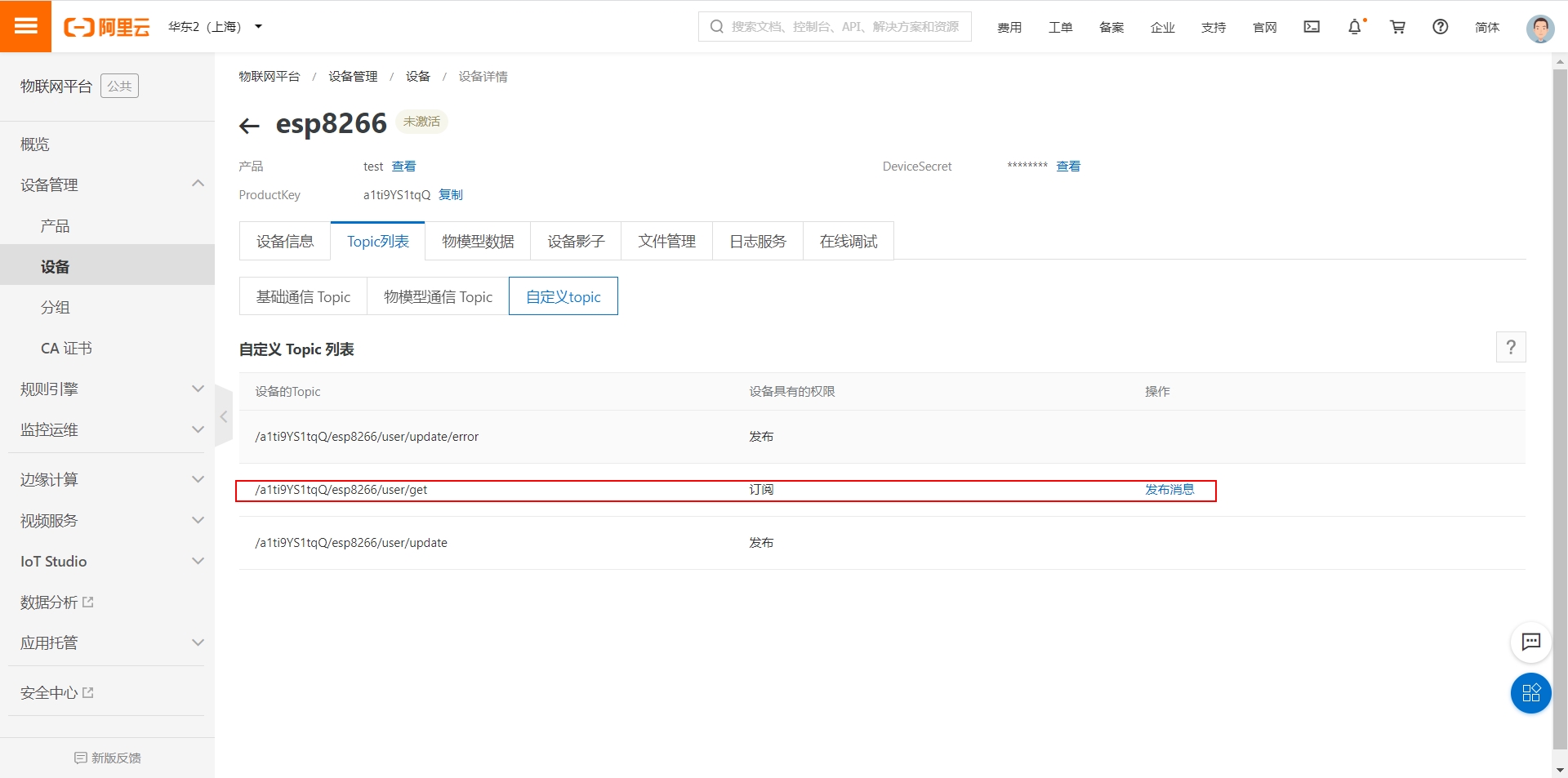Open the user avatar menu

(1540, 28)
